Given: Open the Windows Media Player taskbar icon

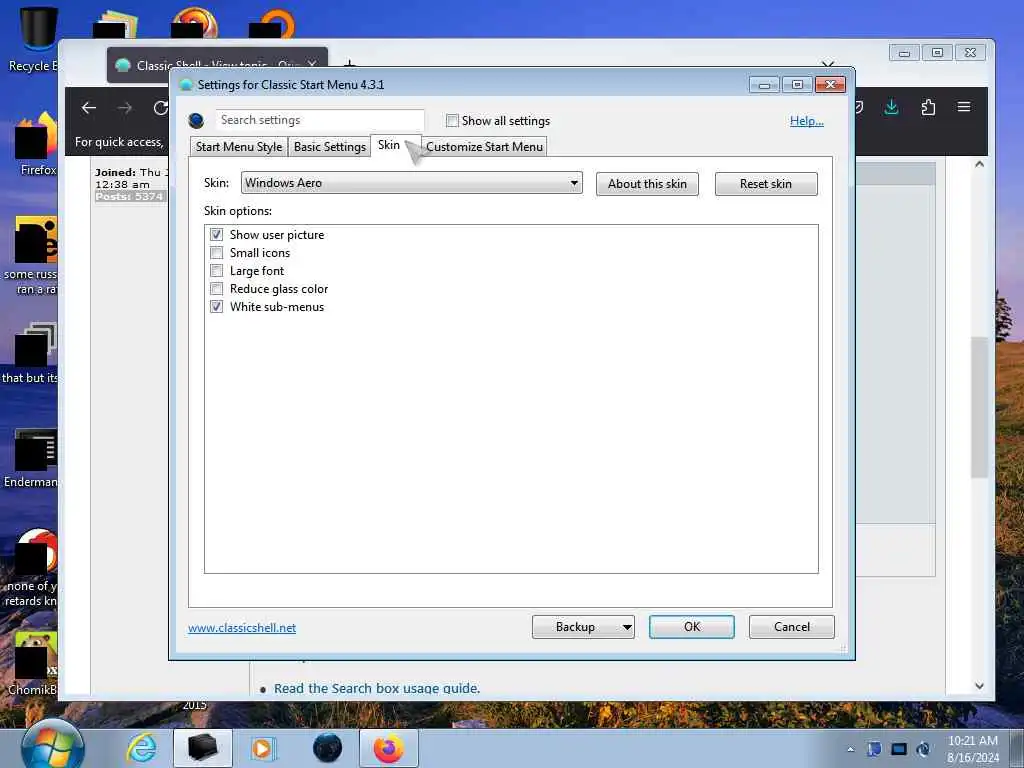Looking at the screenshot, I should [263, 748].
